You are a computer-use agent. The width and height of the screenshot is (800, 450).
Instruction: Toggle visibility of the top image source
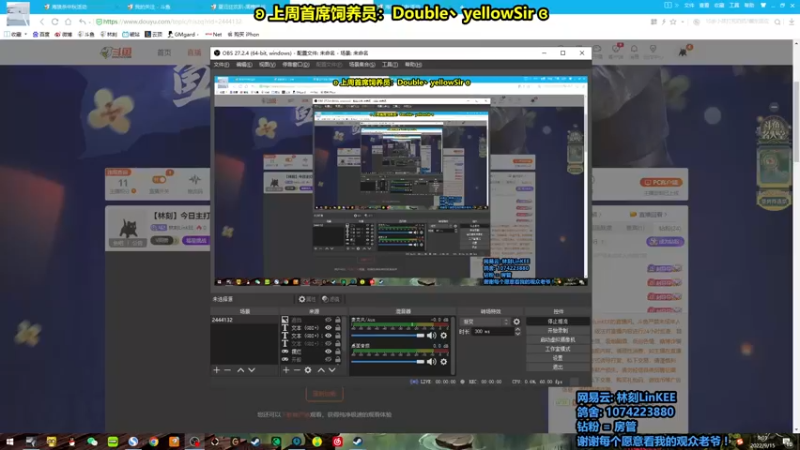coord(328,320)
